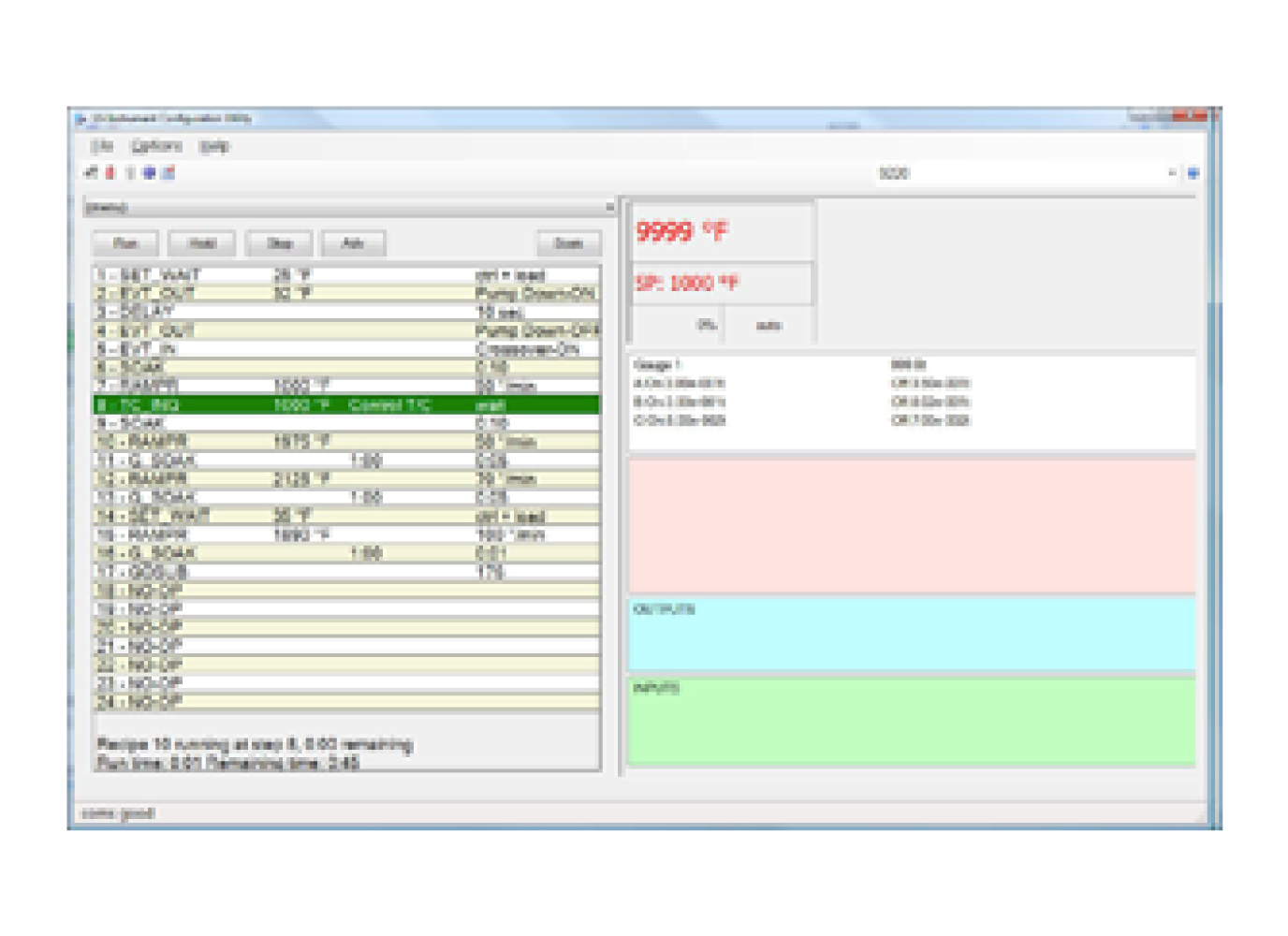1288x936 pixels.
Task: Click the 0% output indicator
Action: [x=708, y=326]
